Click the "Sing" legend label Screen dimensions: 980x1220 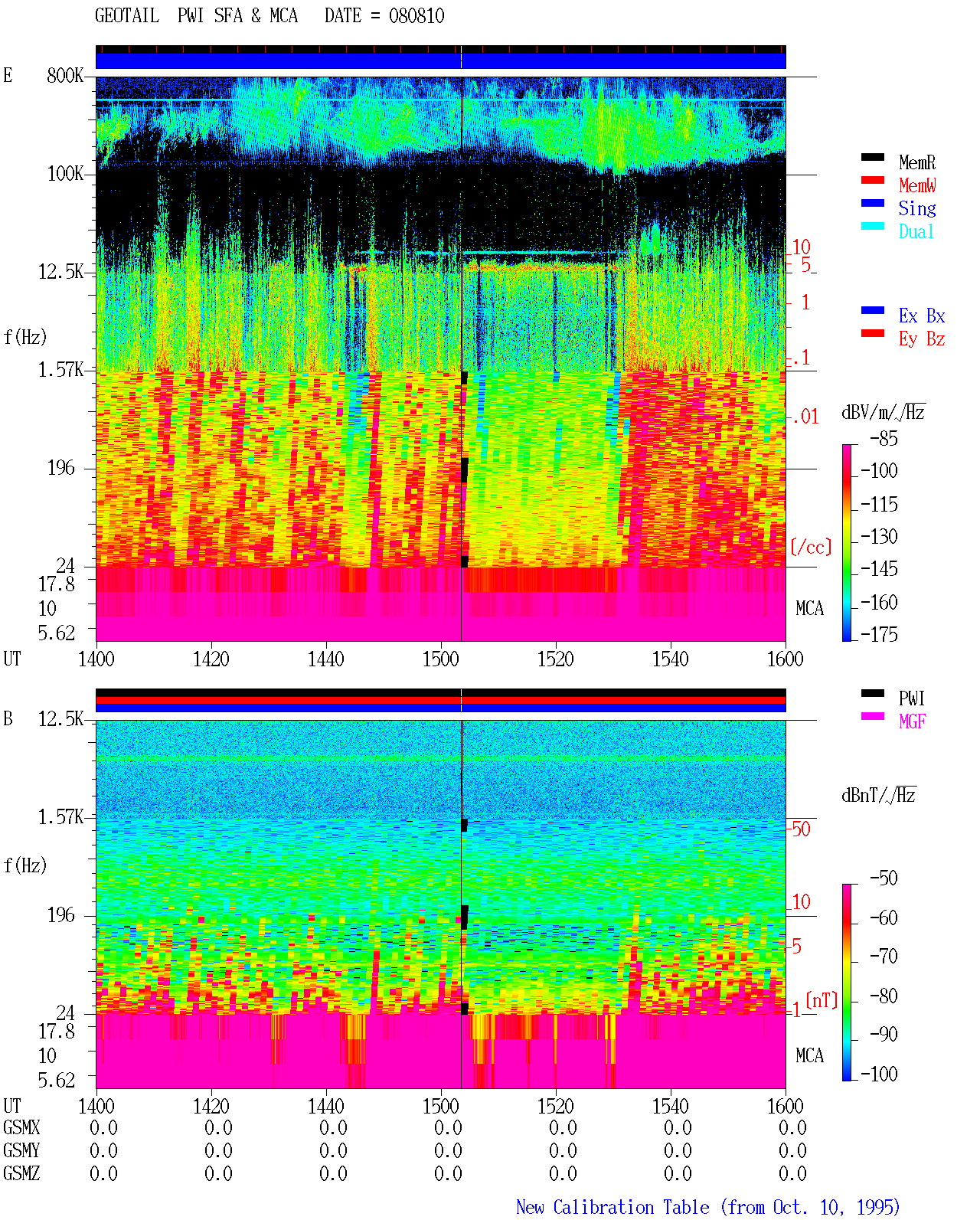point(917,208)
